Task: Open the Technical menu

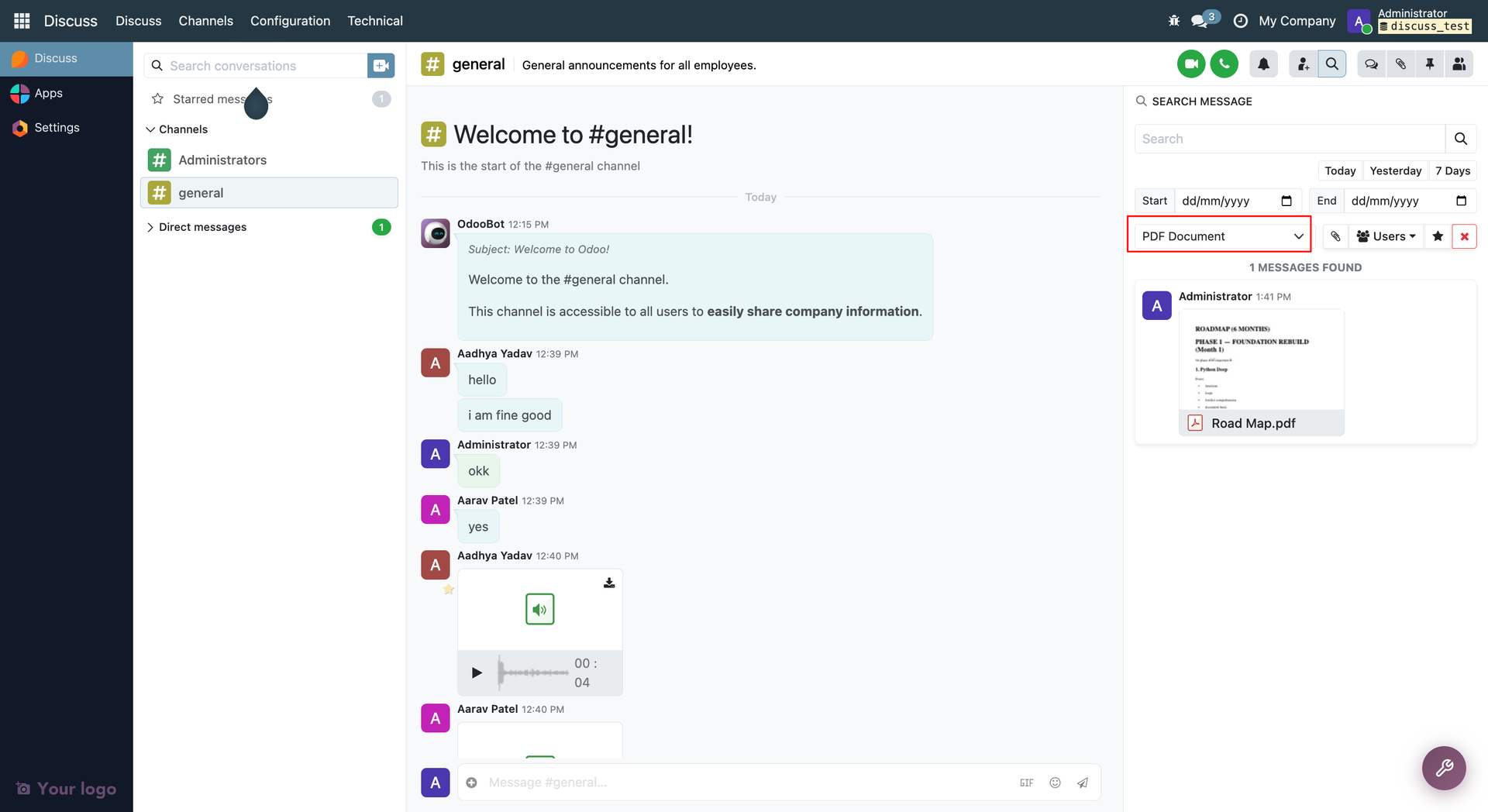Action: pos(375,21)
